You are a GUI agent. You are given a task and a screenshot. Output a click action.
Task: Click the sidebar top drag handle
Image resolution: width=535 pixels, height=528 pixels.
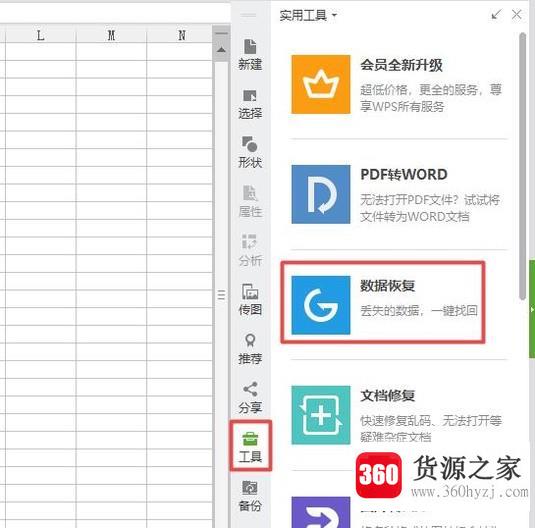click(x=248, y=15)
